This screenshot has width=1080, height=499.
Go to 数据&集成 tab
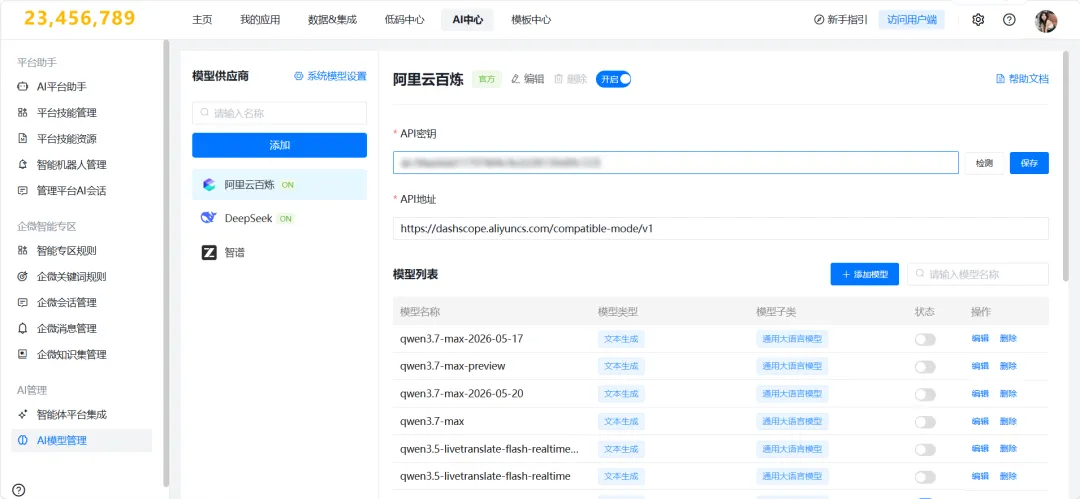(332, 20)
